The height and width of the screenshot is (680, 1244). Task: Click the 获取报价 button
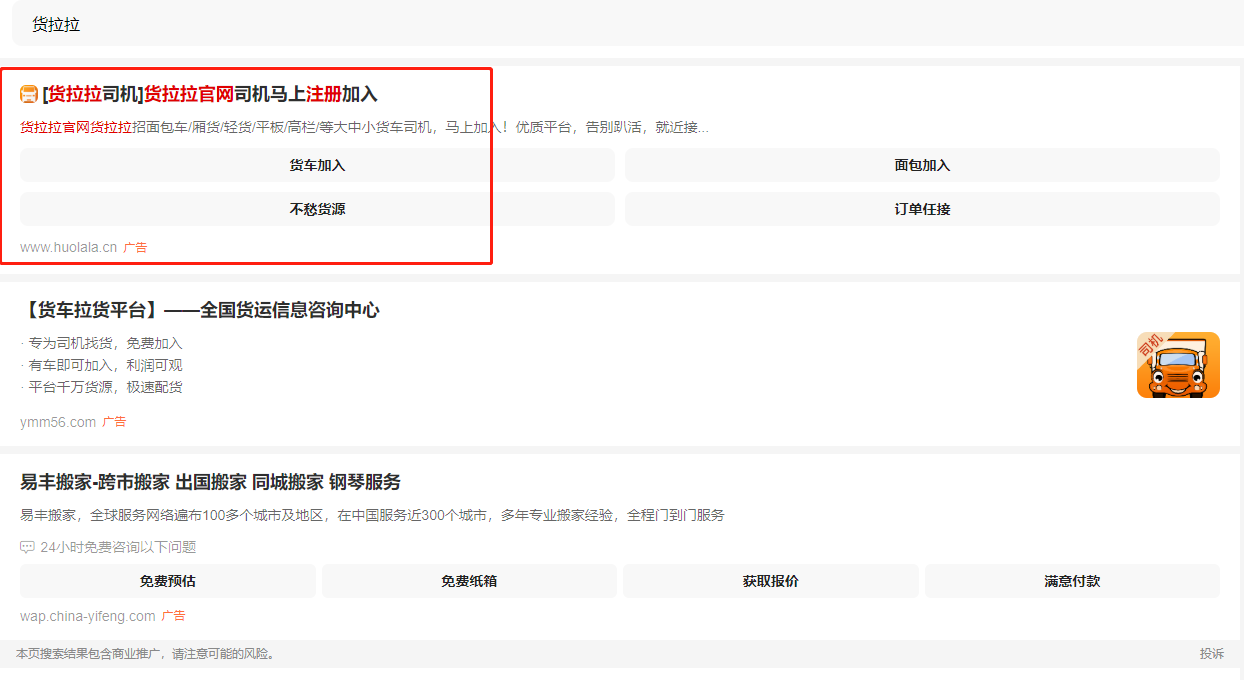click(x=770, y=581)
